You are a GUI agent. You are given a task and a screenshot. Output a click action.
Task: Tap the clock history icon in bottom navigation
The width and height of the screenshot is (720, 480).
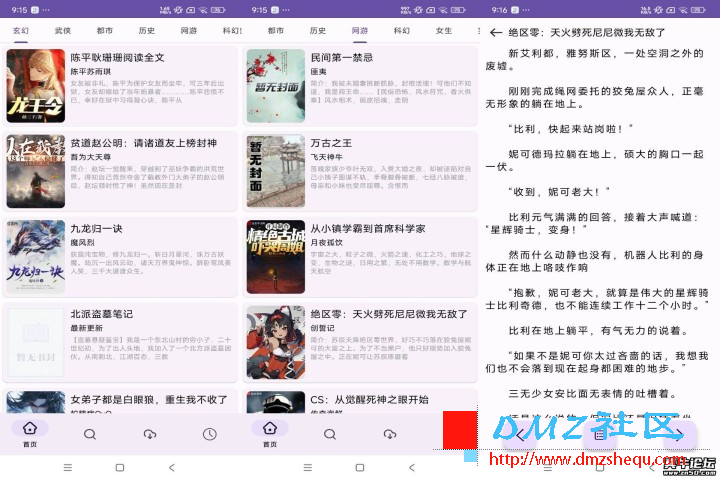(x=209, y=434)
